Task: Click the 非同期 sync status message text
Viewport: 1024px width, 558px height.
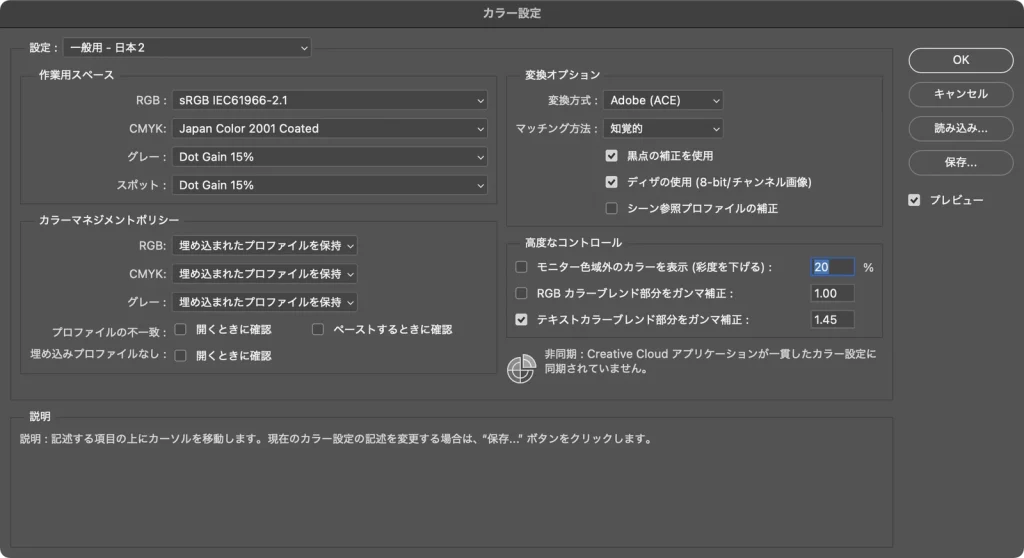Action: pyautogui.click(x=710, y=361)
